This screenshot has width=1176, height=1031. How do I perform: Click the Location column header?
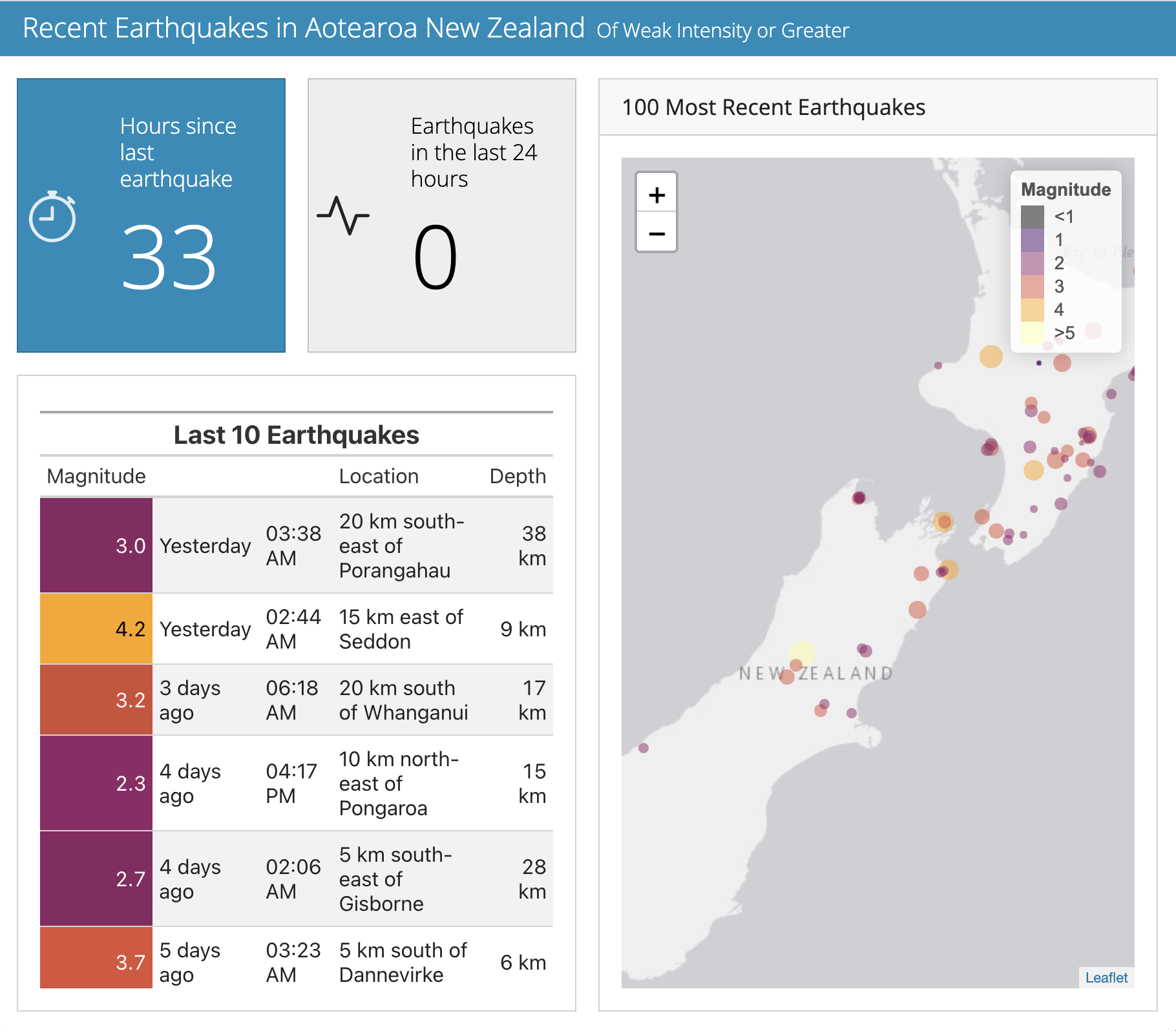[x=379, y=476]
